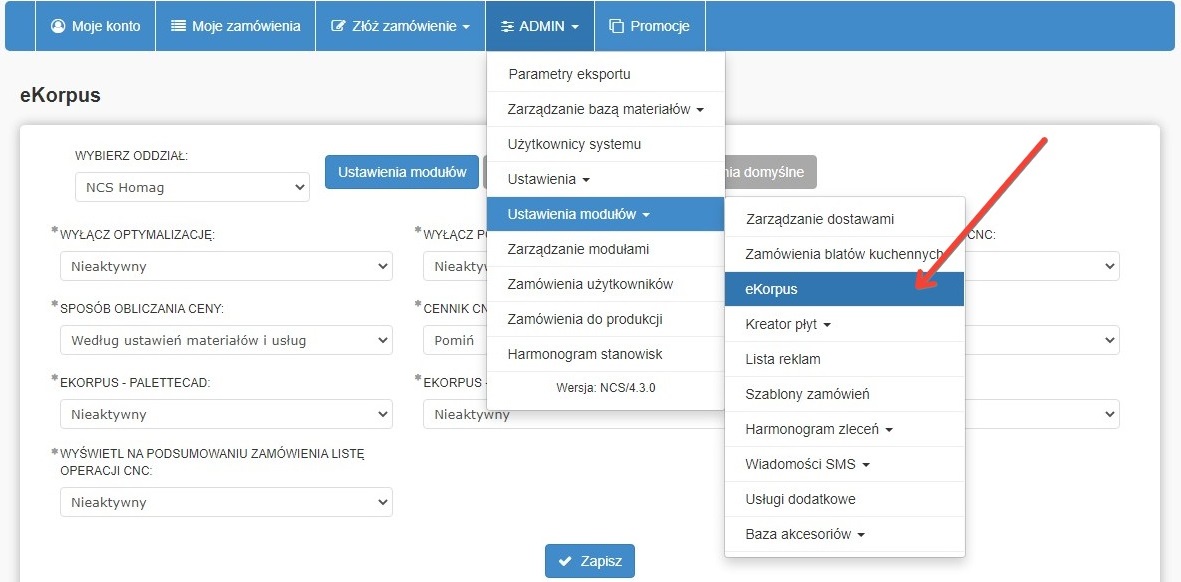Open the Wybierz oddział NCS Homag dropdown
This screenshot has height=582, width=1181.
pos(192,187)
